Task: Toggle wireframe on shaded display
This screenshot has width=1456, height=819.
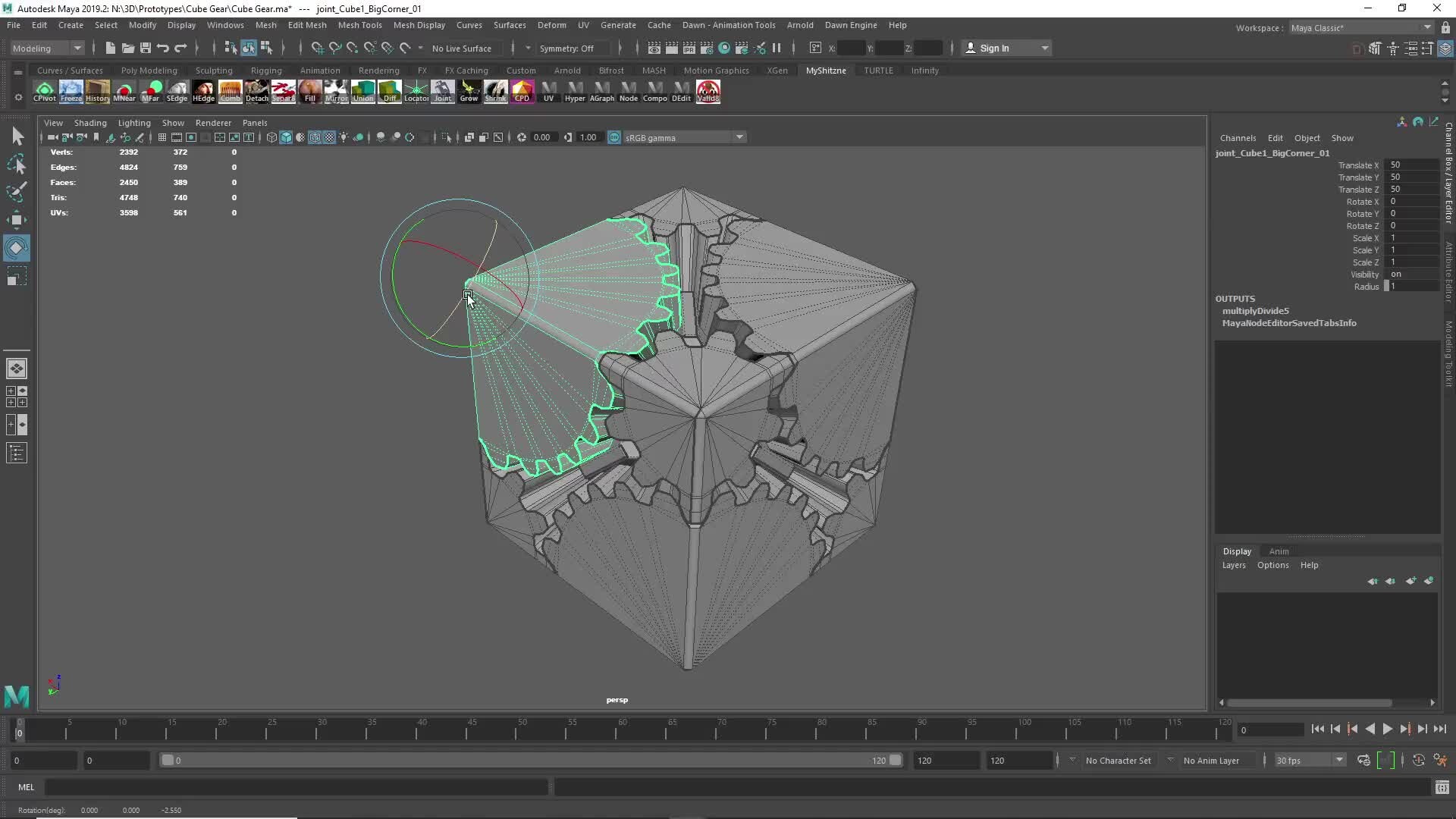Action: point(315,137)
